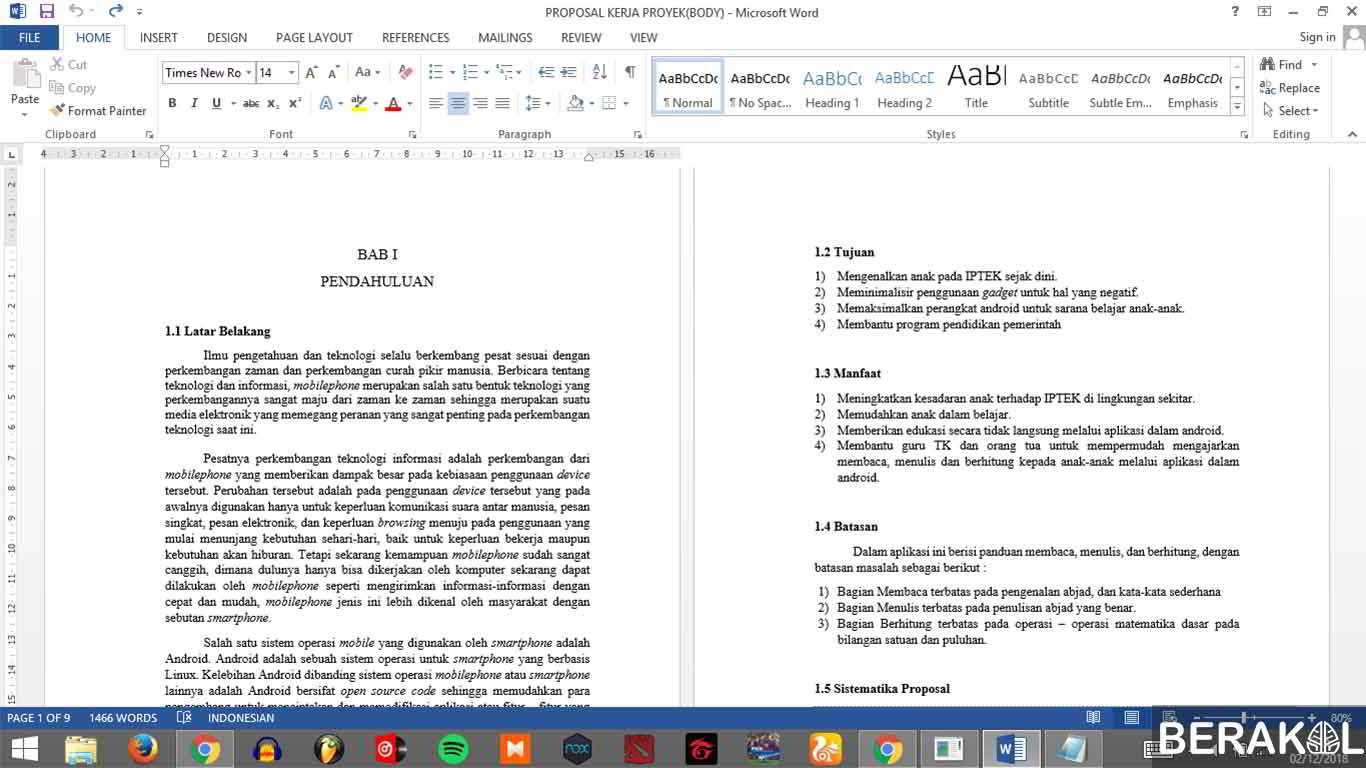Open Google Chrome from the taskbar

point(204,749)
